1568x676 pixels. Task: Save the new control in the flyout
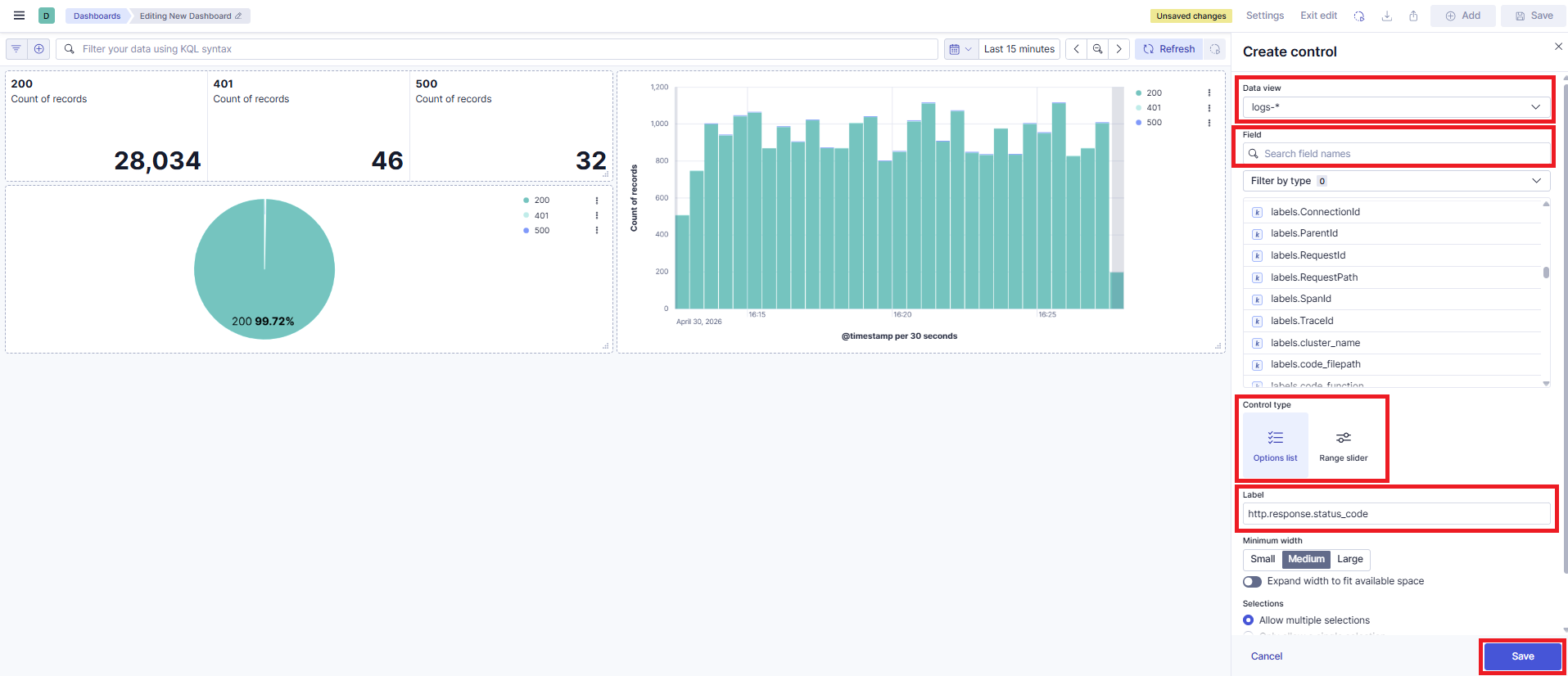[1523, 656]
